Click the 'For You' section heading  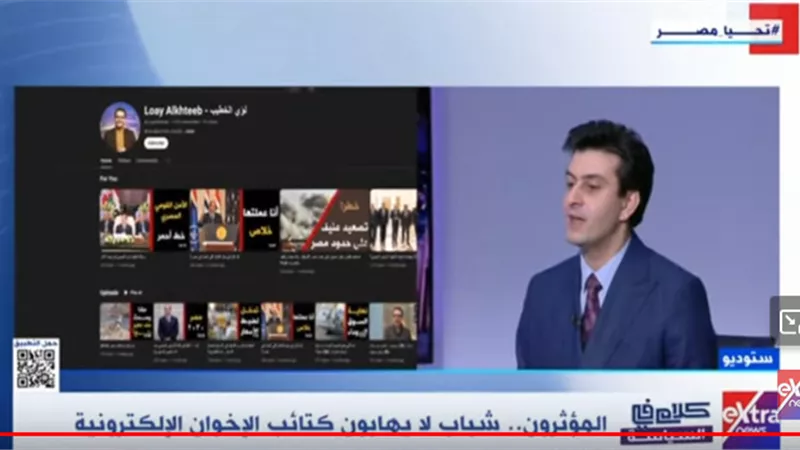[x=108, y=179]
